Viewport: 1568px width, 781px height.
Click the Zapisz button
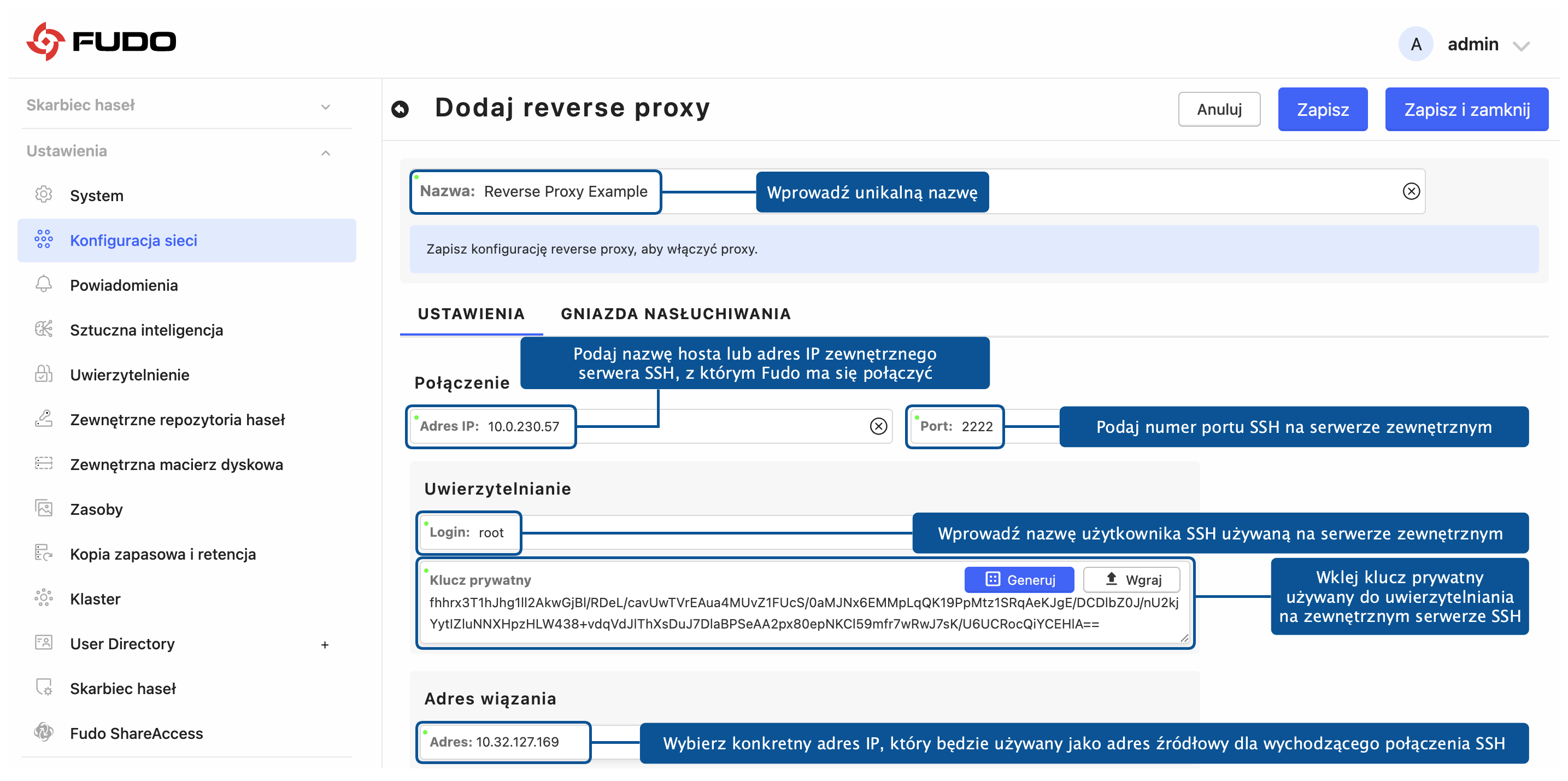click(x=1322, y=109)
